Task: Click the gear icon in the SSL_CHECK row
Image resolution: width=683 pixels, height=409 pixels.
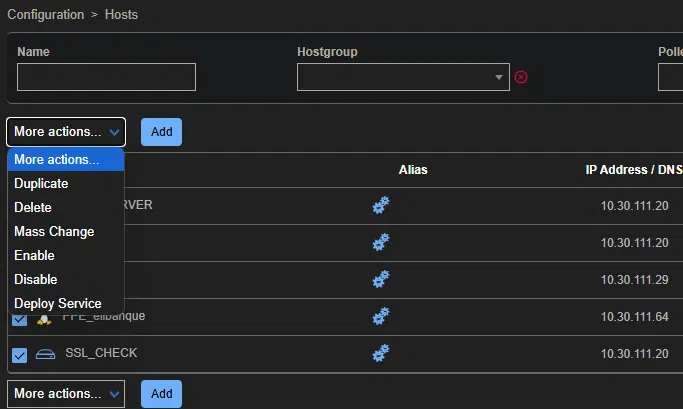Action: pos(380,353)
